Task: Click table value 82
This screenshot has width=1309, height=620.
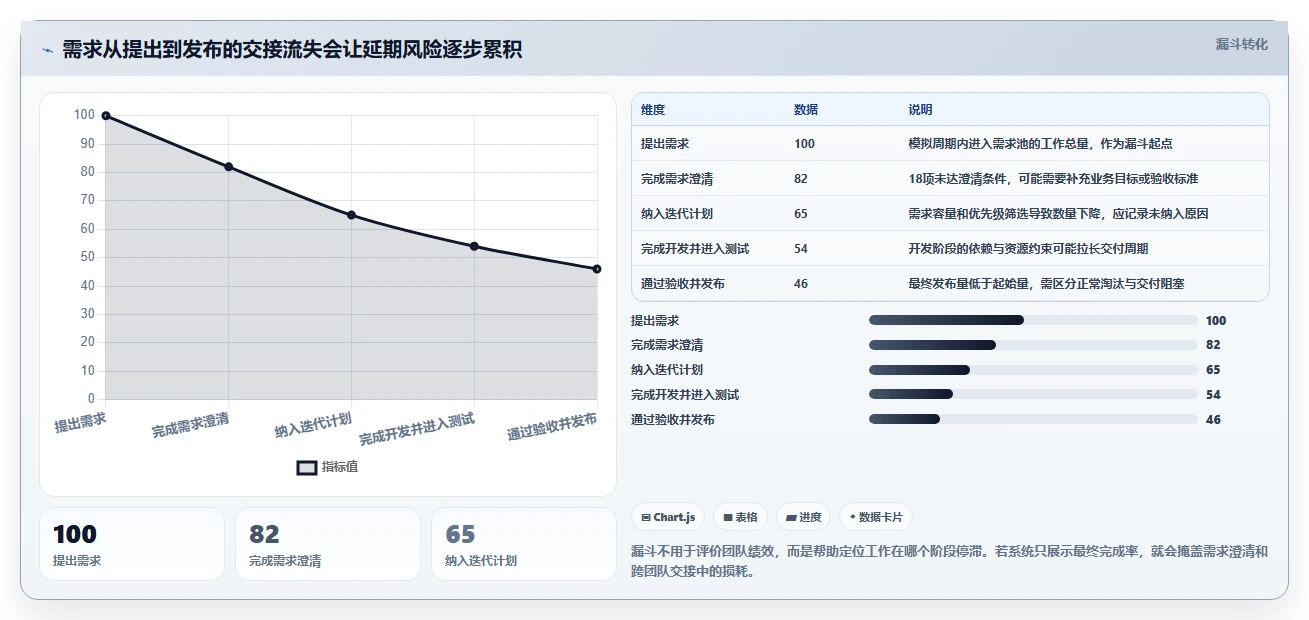Action: (x=801, y=179)
